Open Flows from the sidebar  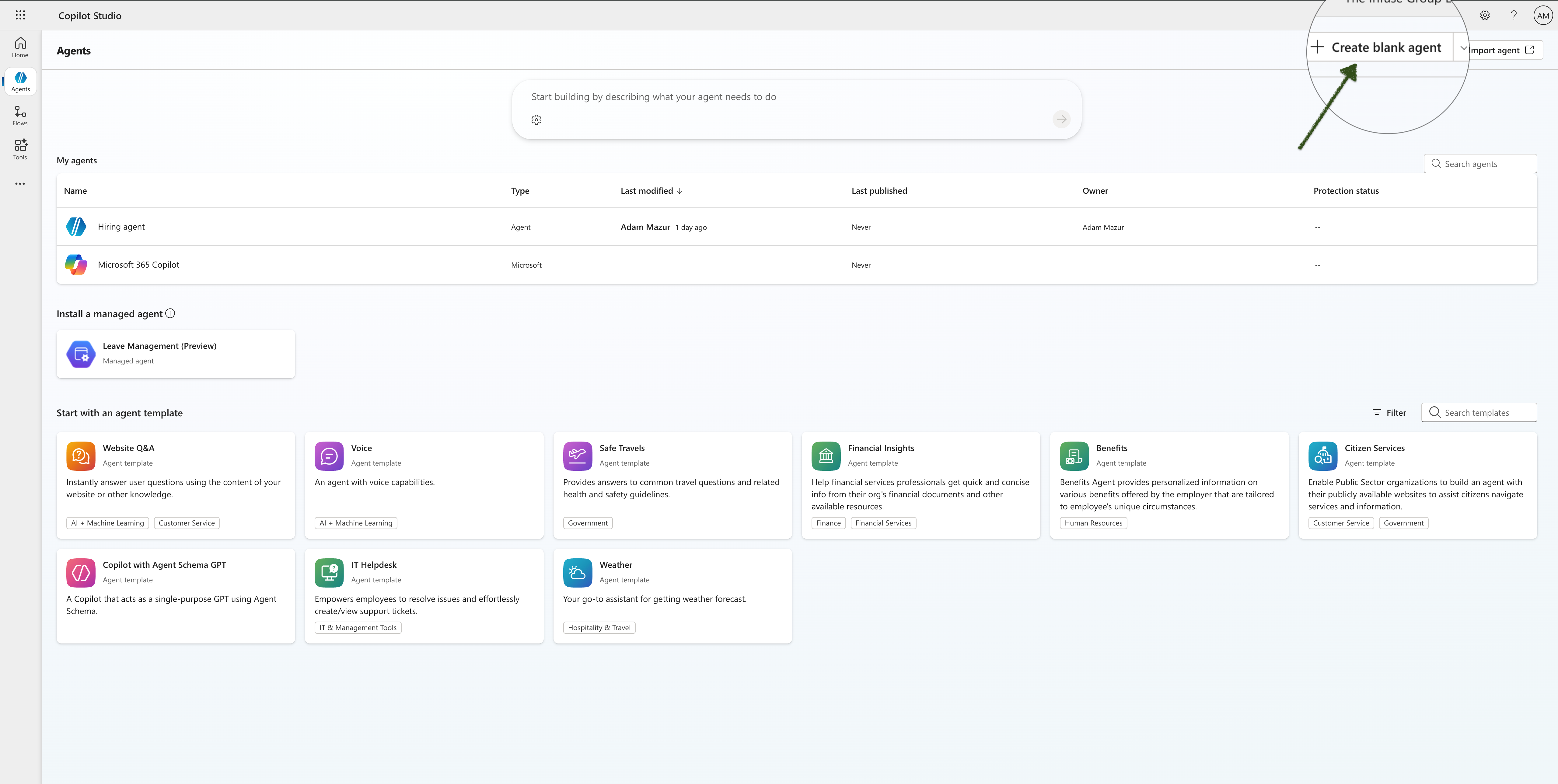coord(20,116)
